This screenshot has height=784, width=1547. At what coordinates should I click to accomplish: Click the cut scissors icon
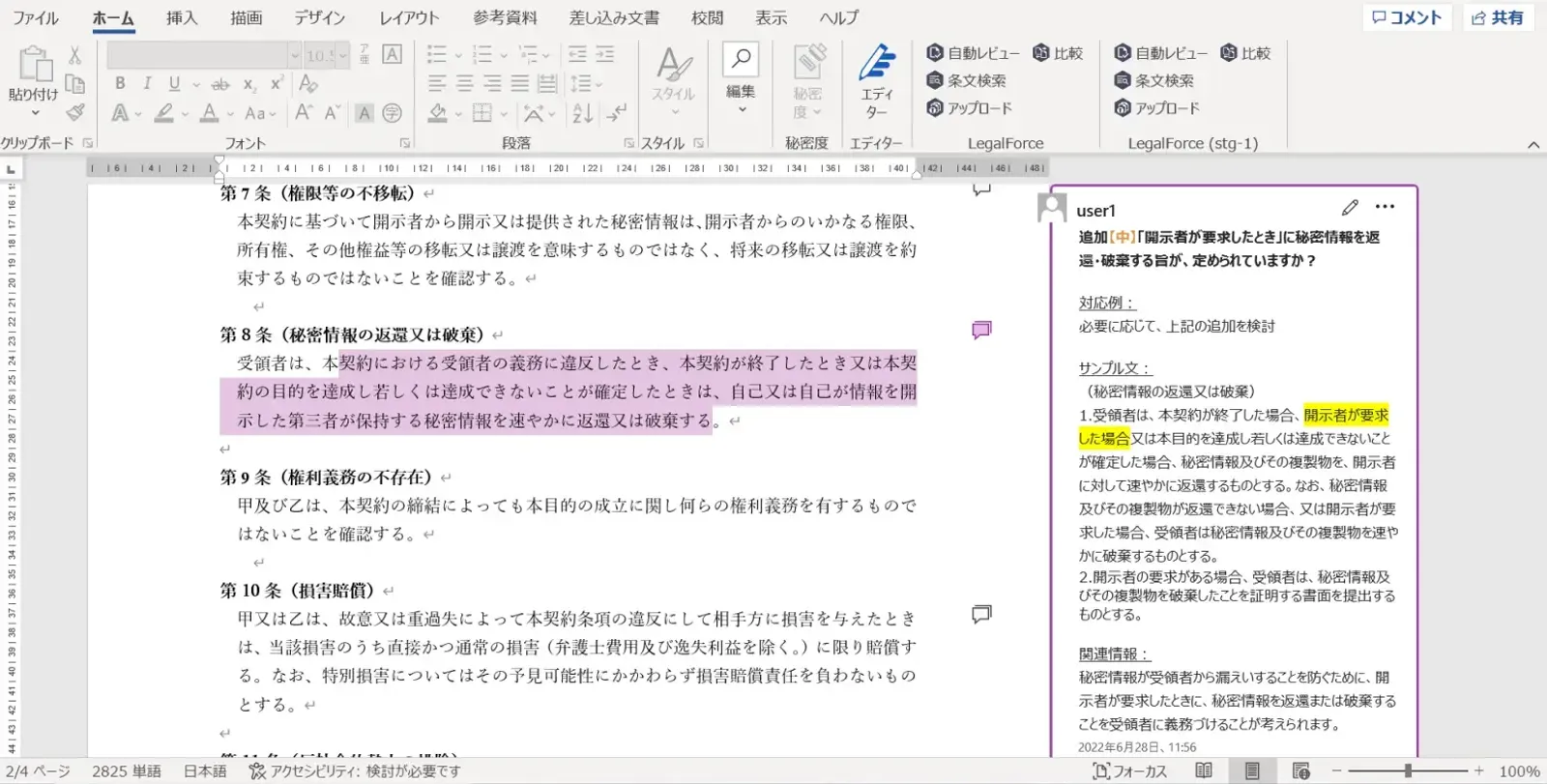(74, 55)
